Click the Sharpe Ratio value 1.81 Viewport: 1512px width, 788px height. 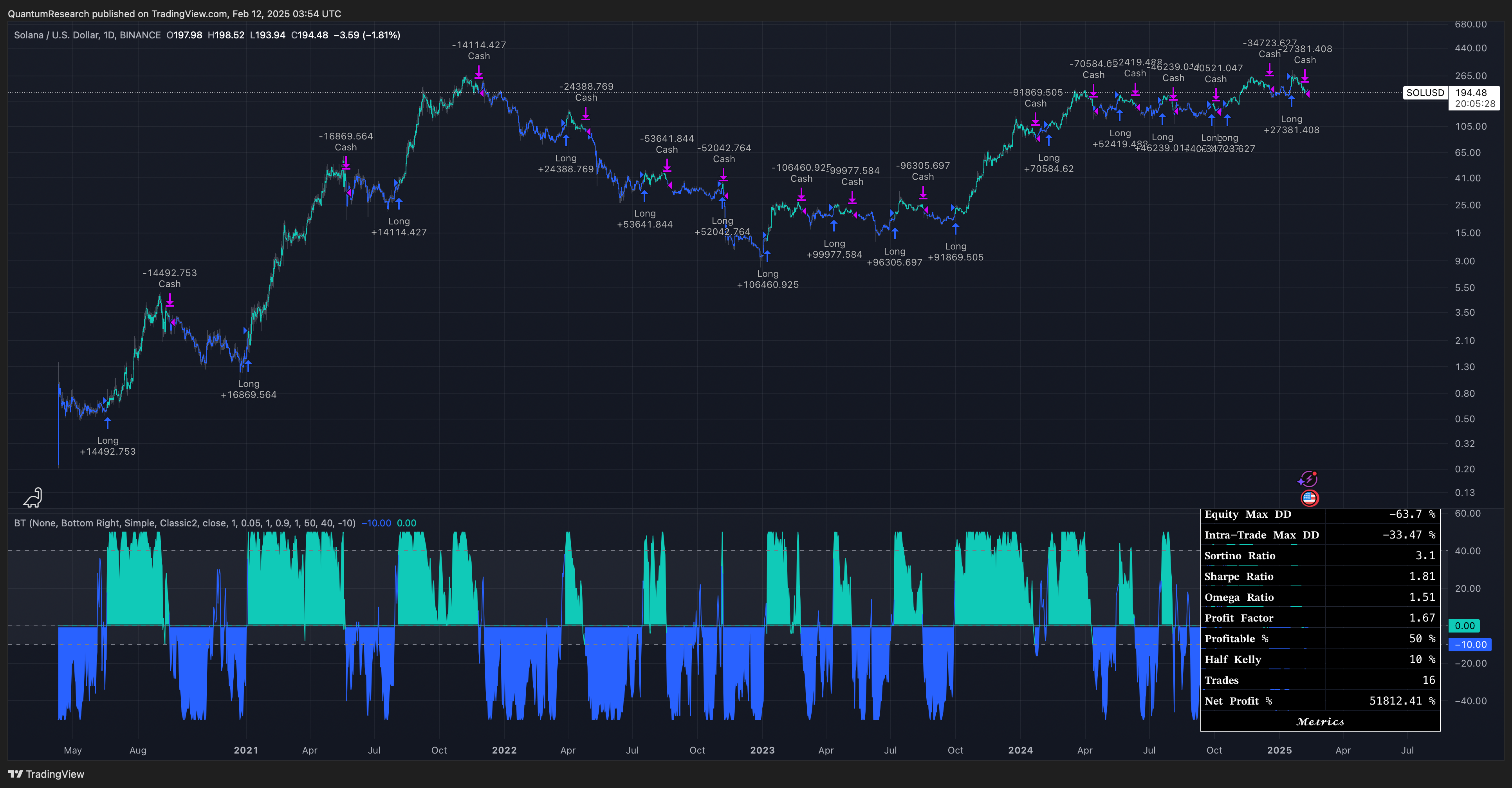point(1422,577)
